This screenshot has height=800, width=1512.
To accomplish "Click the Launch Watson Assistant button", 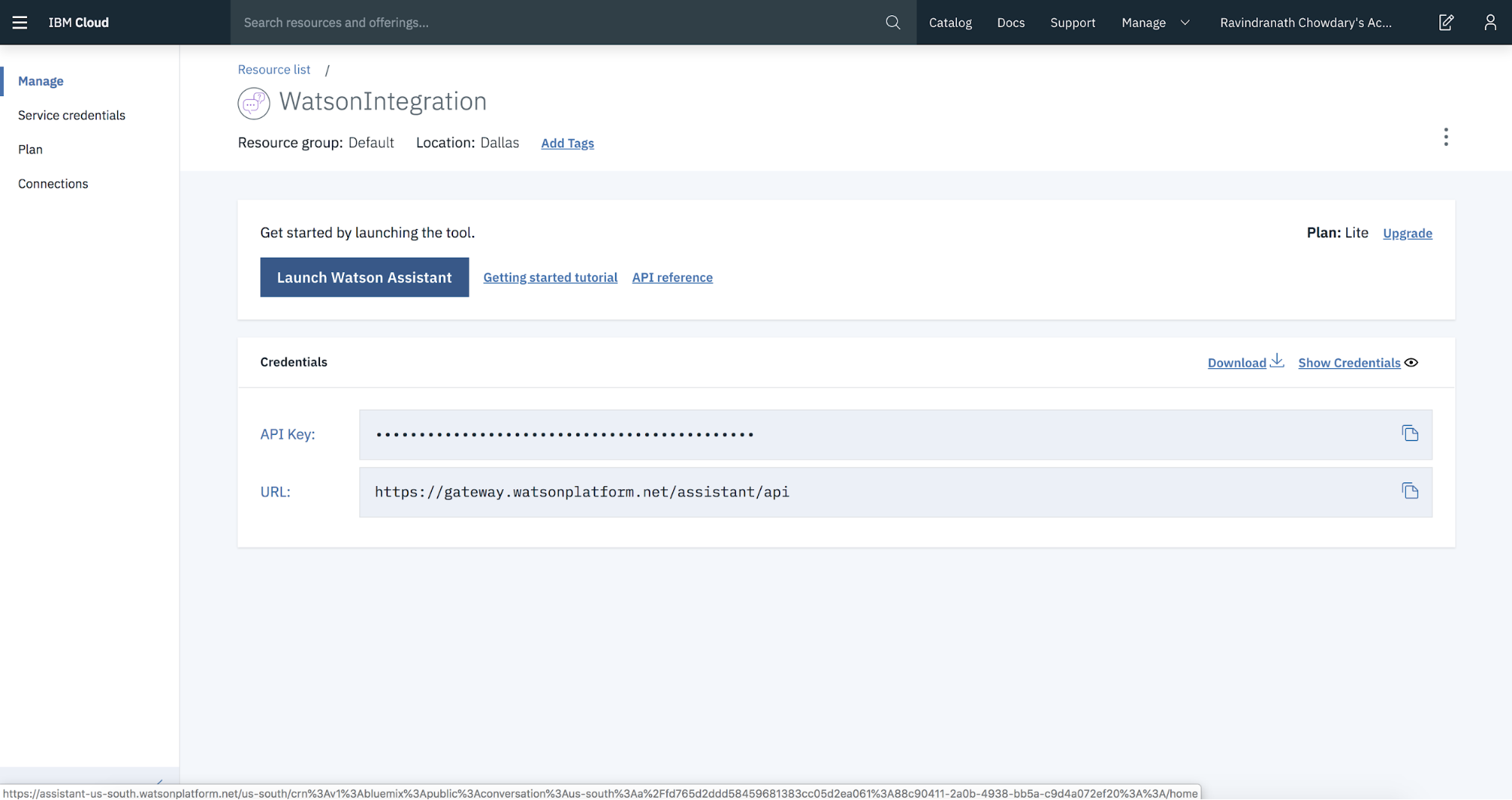I will coord(365,278).
